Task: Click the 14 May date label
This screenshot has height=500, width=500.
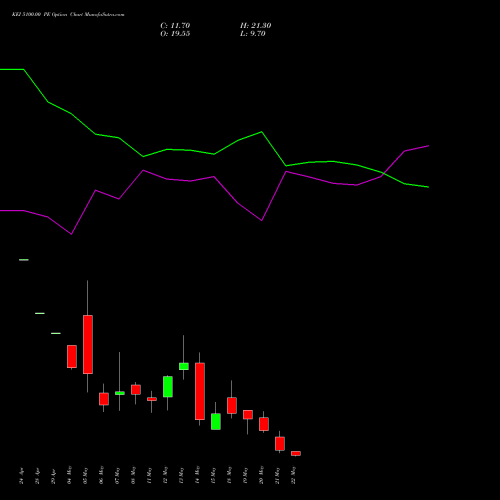Action: 198,475
